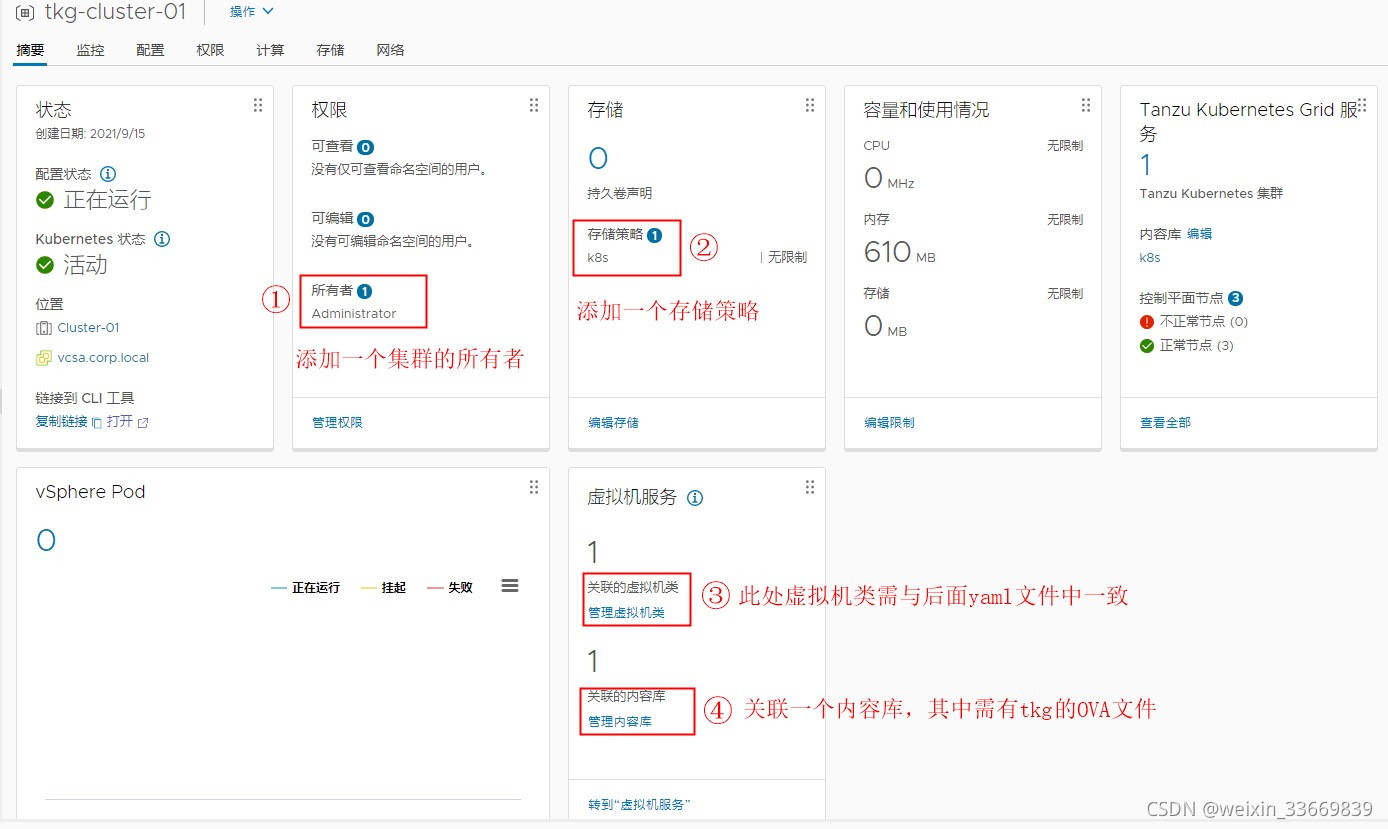Image resolution: width=1388 pixels, height=829 pixels.
Task: Open the k8s content library link
Action: pos(1150,257)
